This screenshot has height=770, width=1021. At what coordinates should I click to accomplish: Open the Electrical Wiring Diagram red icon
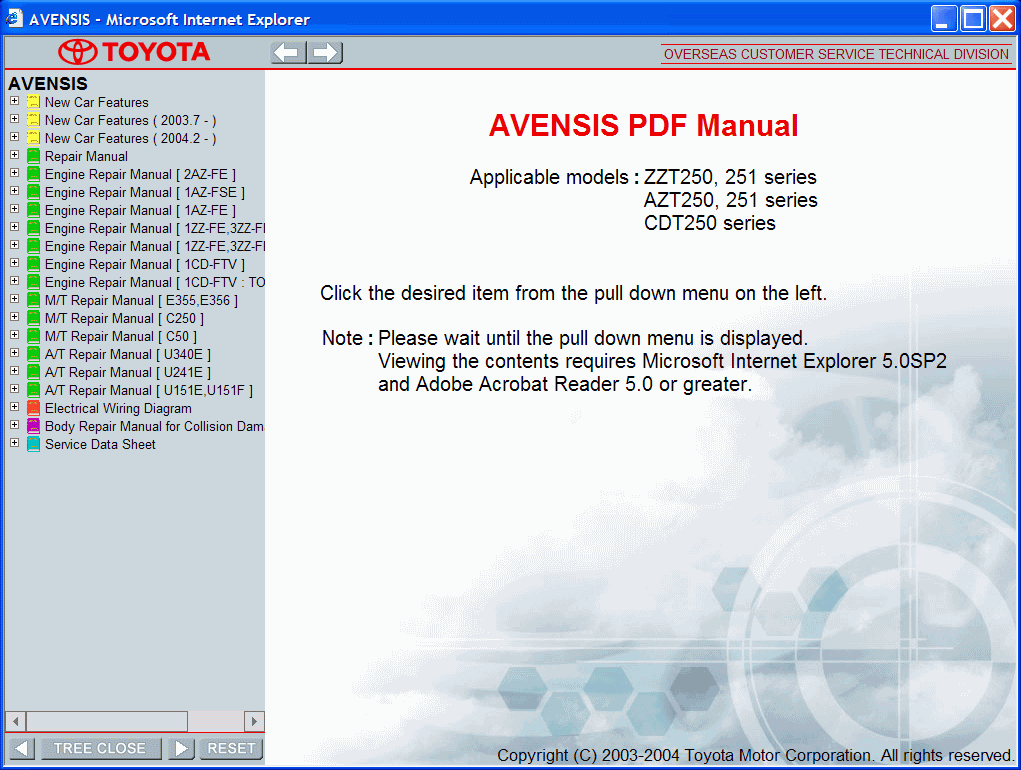tap(33, 408)
